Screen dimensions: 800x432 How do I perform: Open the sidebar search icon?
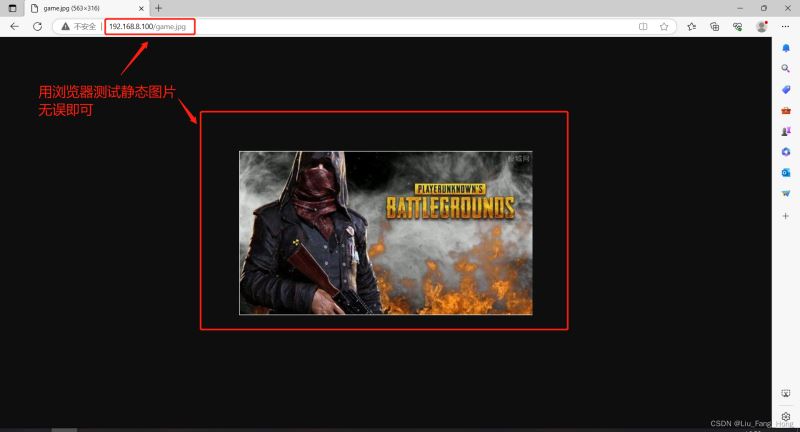(x=786, y=68)
